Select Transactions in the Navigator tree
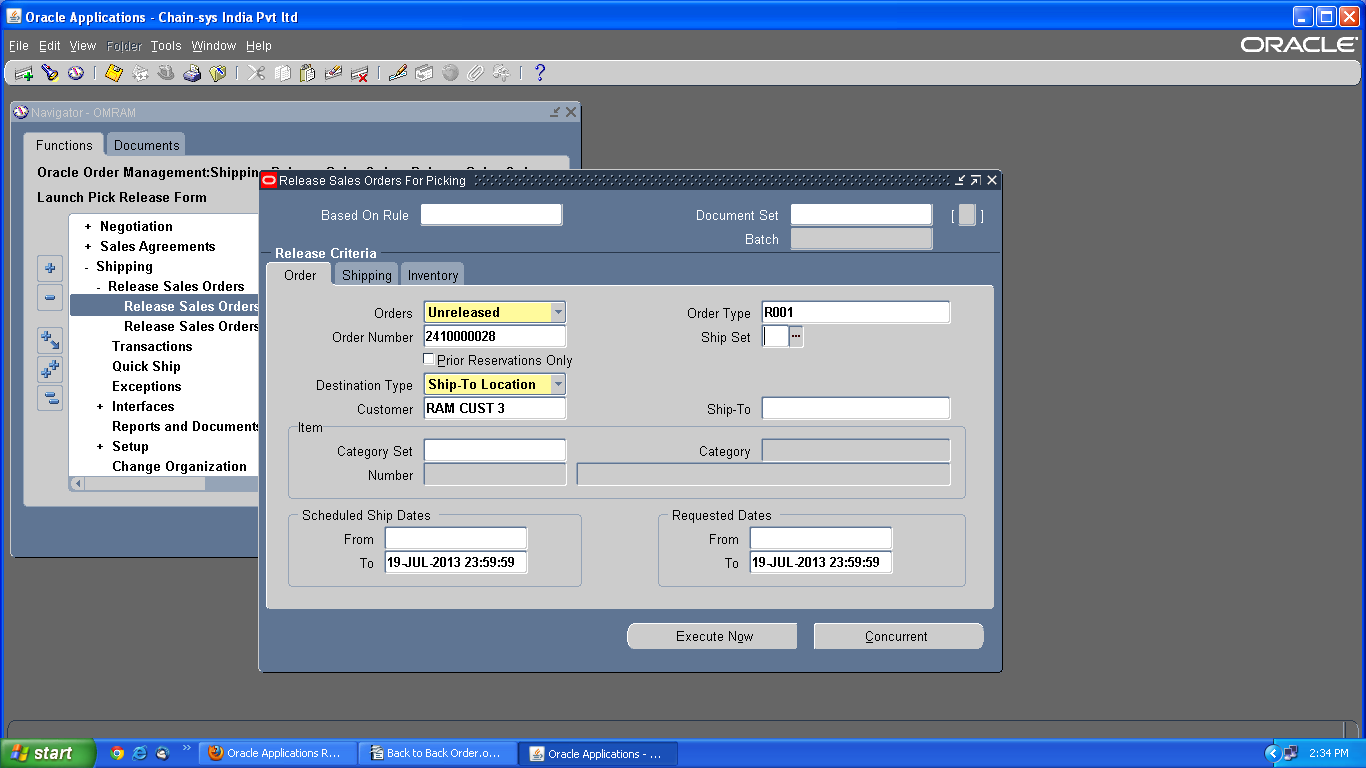Image resolution: width=1366 pixels, height=768 pixels. click(152, 347)
